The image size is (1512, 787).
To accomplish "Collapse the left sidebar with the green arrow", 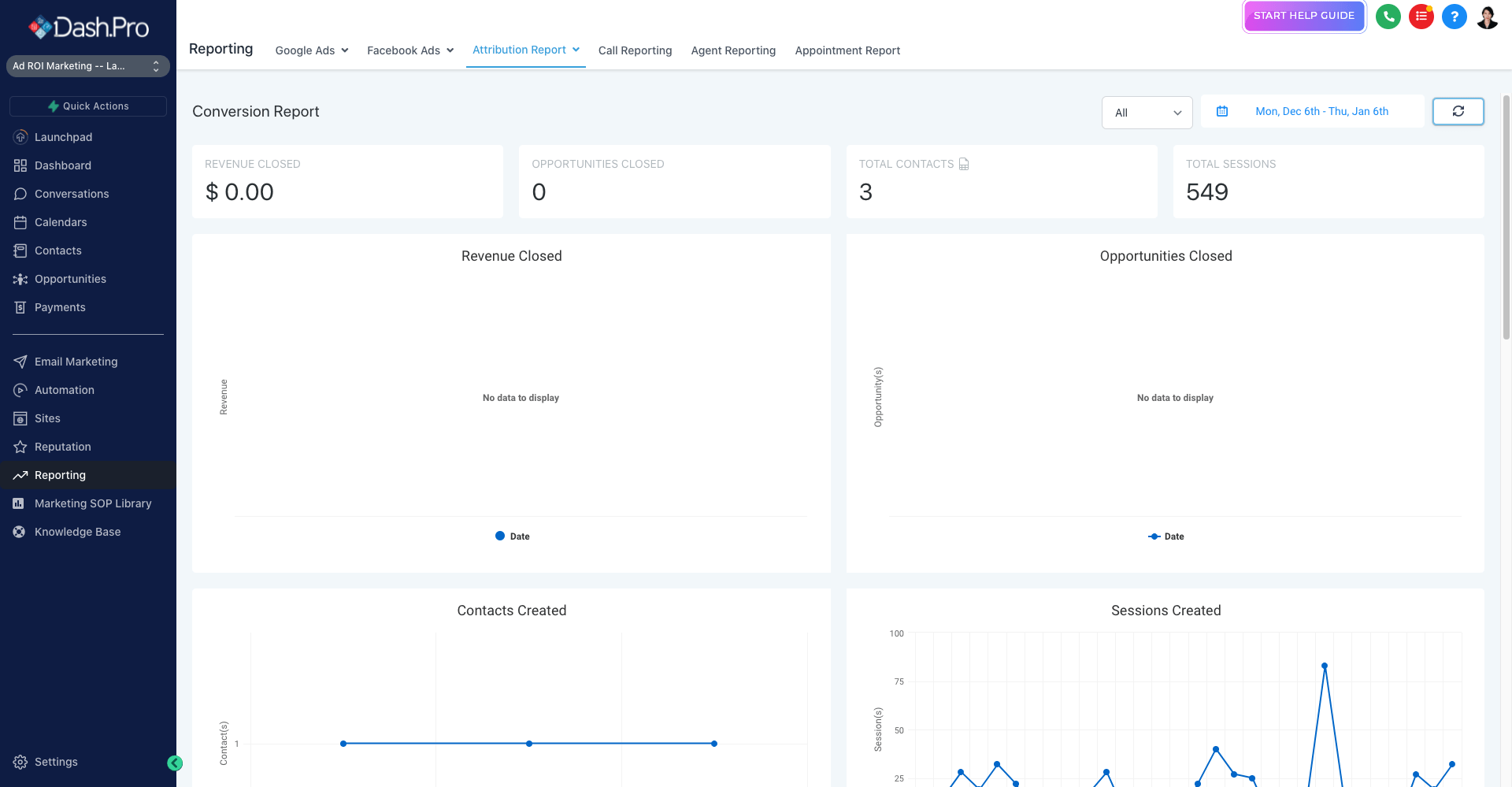I will (175, 763).
